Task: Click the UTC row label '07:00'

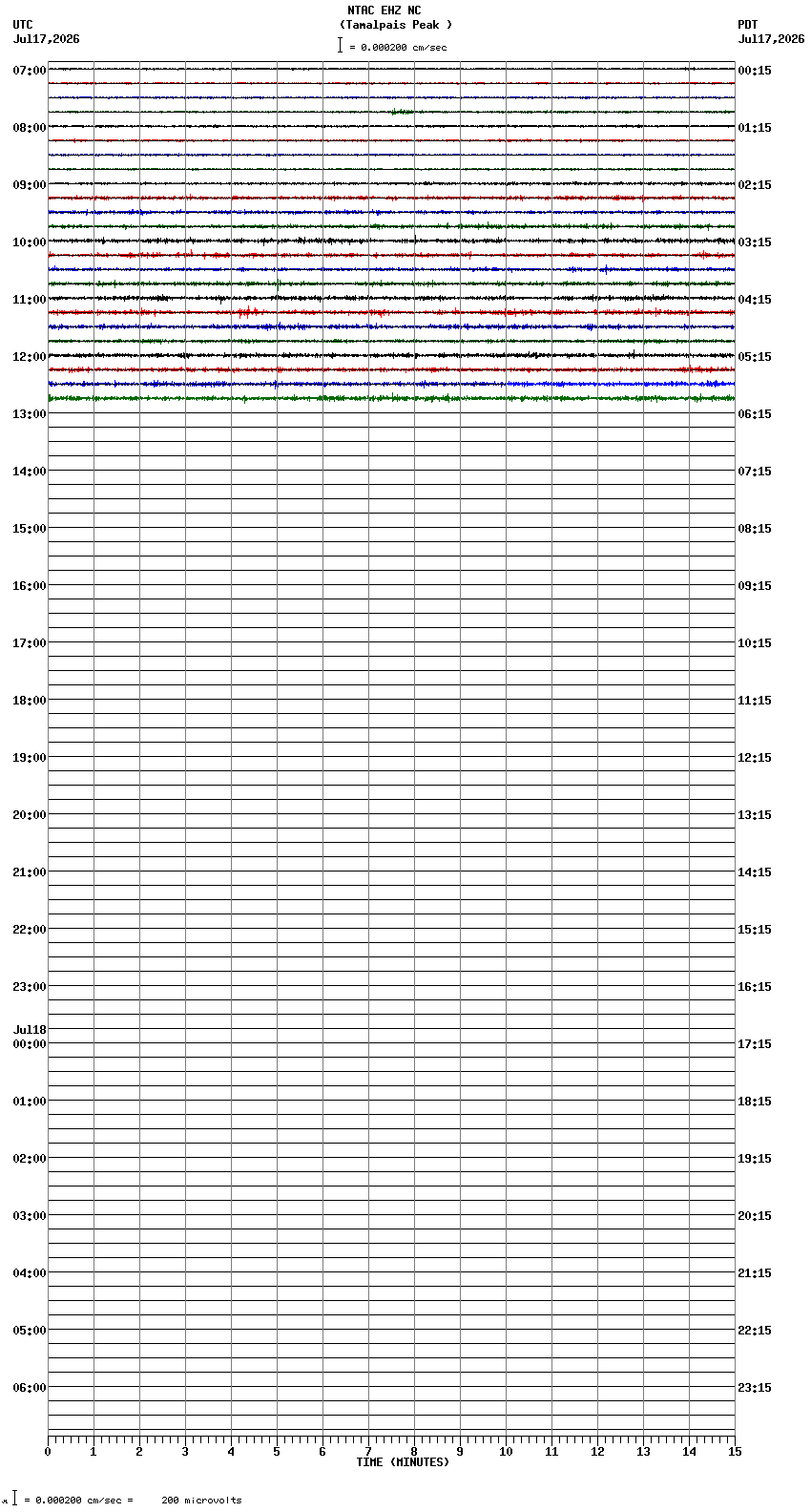Action: click(x=30, y=71)
